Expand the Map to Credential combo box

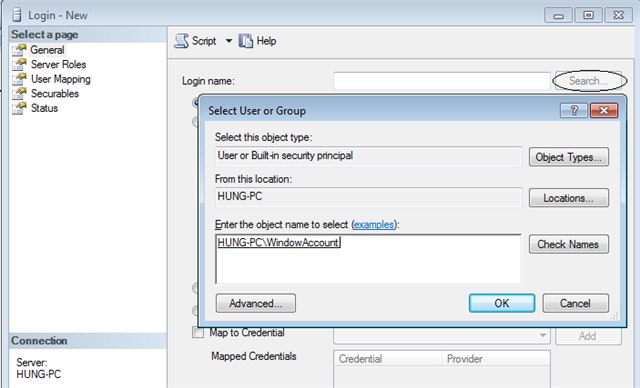pos(543,335)
